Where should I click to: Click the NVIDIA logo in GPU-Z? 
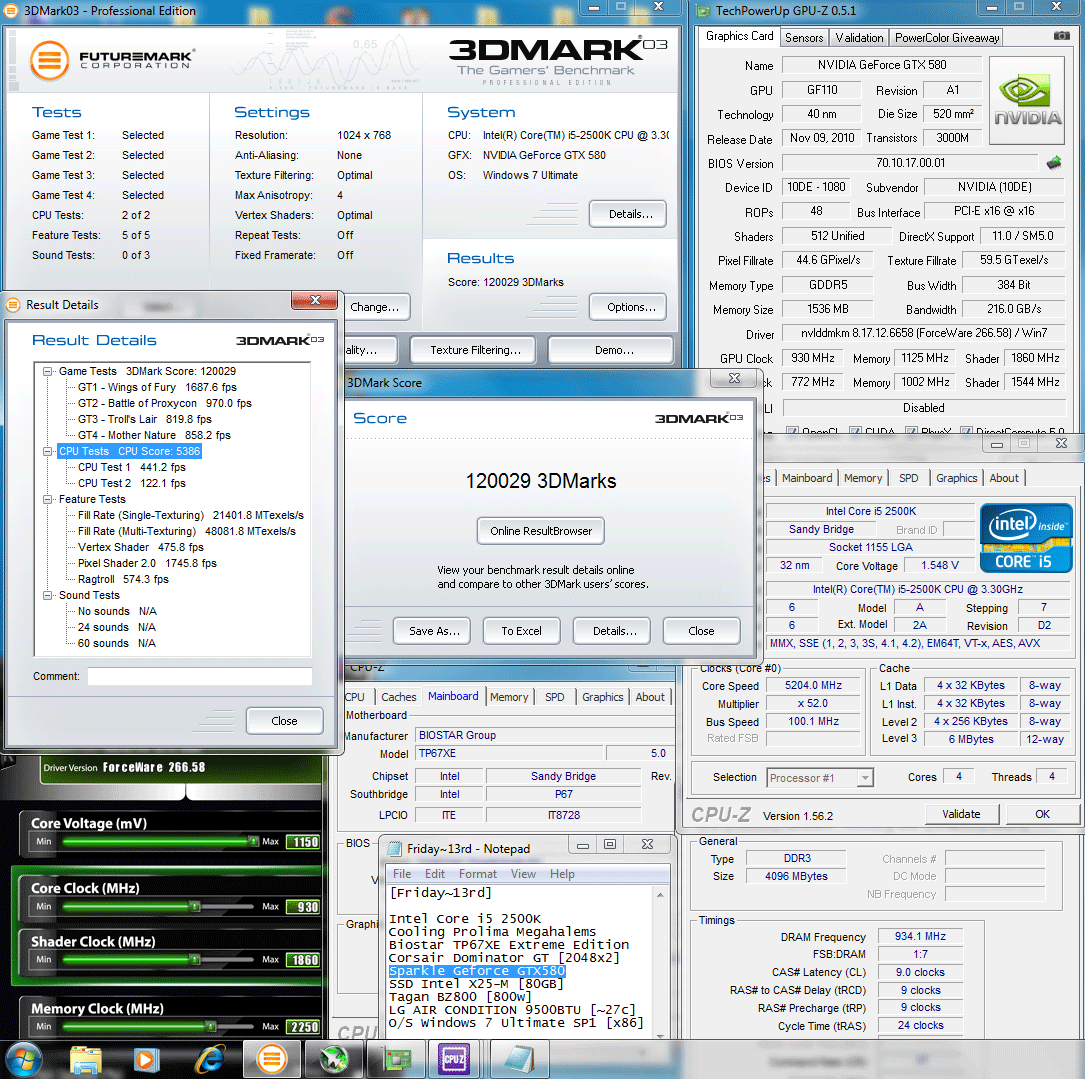point(1027,100)
